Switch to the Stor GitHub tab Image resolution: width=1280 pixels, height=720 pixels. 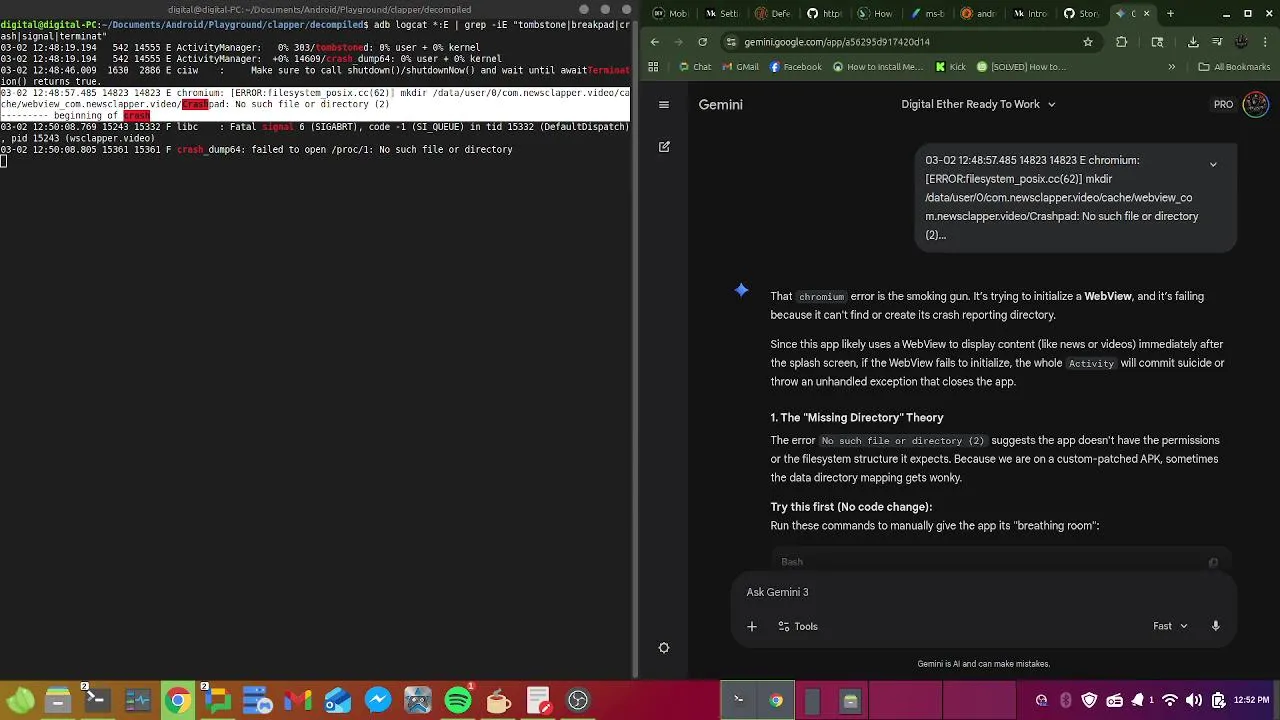(x=1083, y=14)
